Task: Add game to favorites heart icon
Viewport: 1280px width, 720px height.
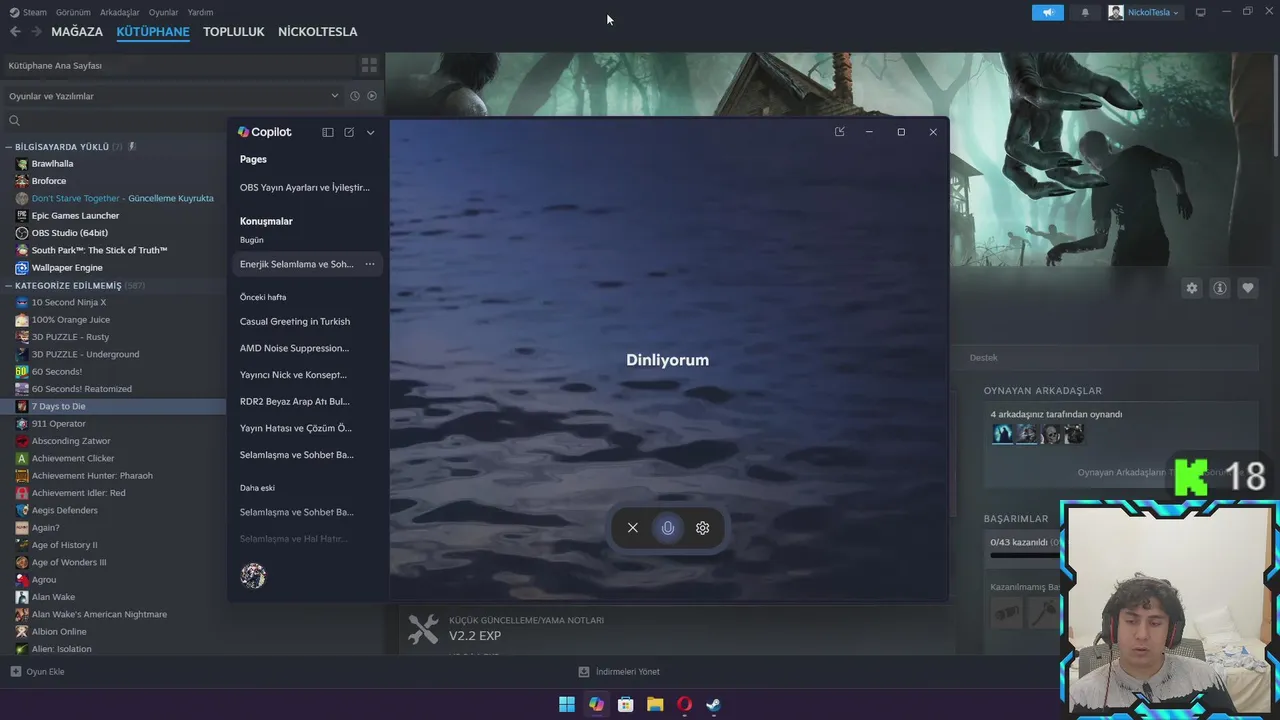Action: coord(1248,288)
